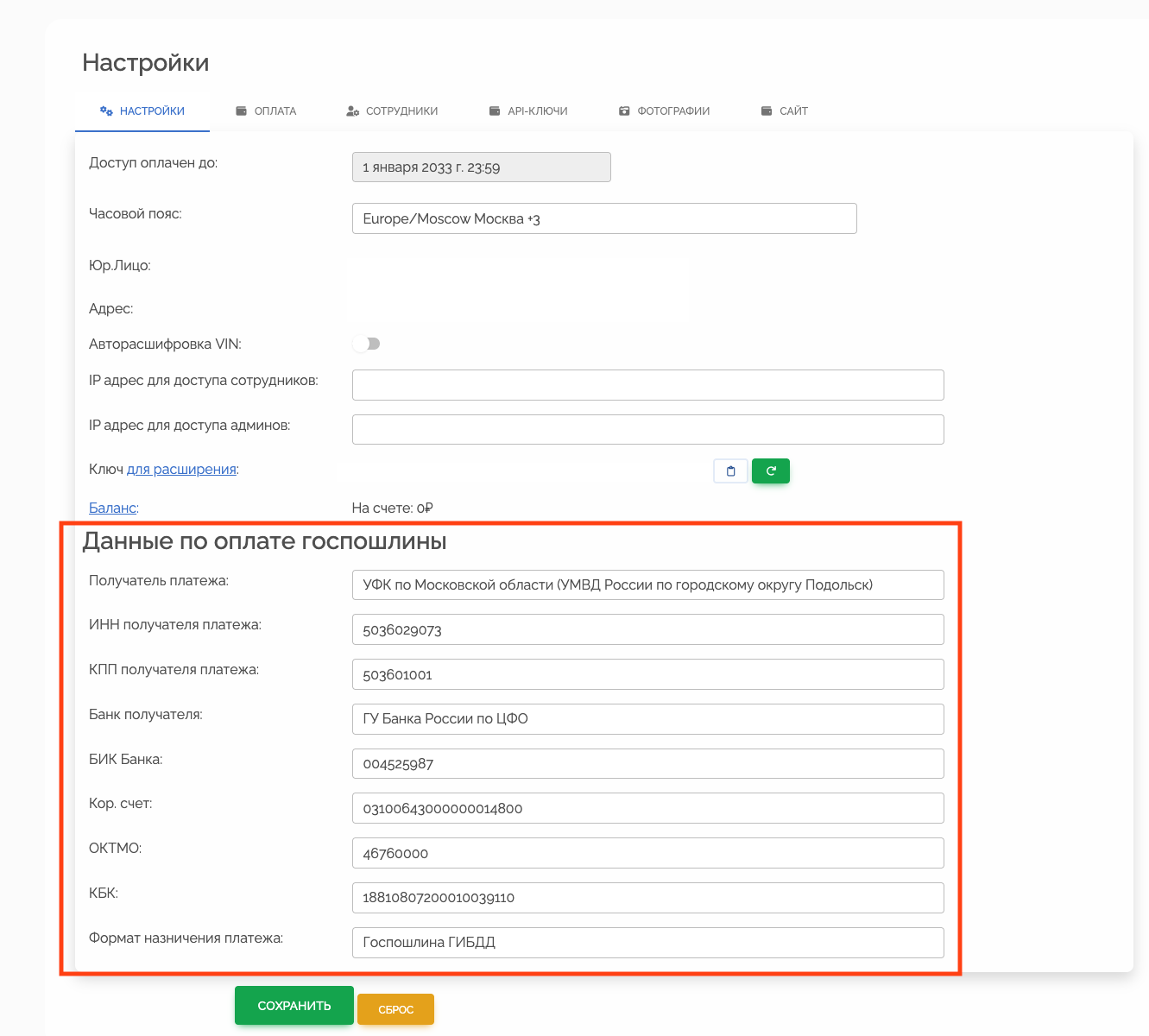This screenshot has height=1036, width=1149.
Task: Focus the IP адрес для доступа сотрудников field
Action: pyautogui.click(x=648, y=385)
